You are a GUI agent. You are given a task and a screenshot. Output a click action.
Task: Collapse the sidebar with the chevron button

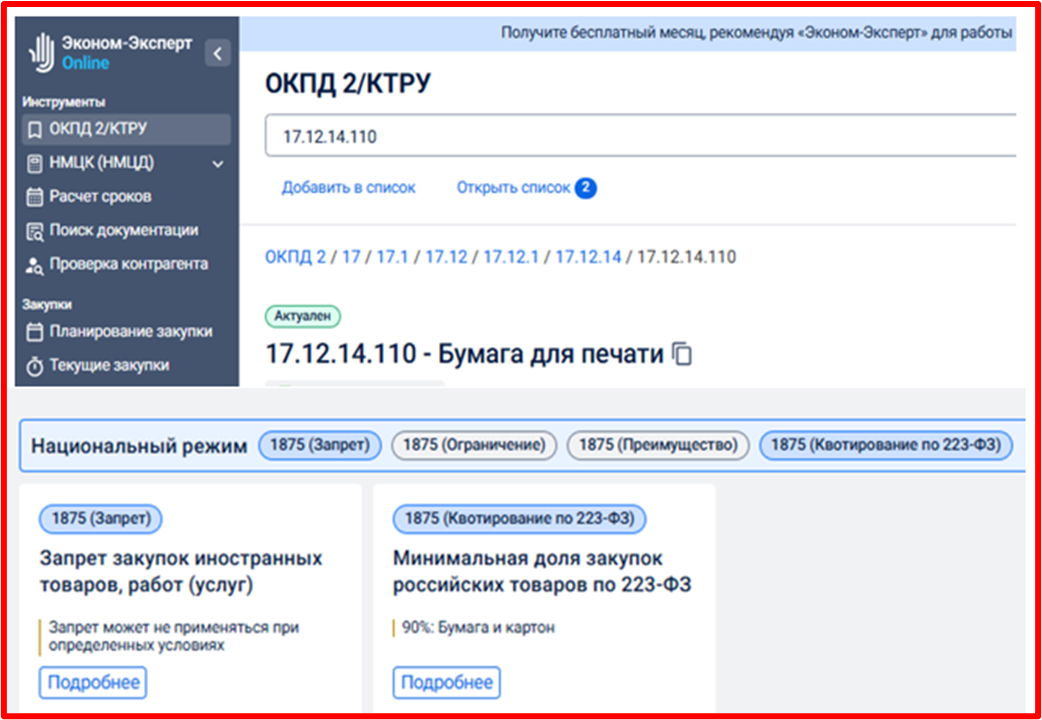coord(218,53)
